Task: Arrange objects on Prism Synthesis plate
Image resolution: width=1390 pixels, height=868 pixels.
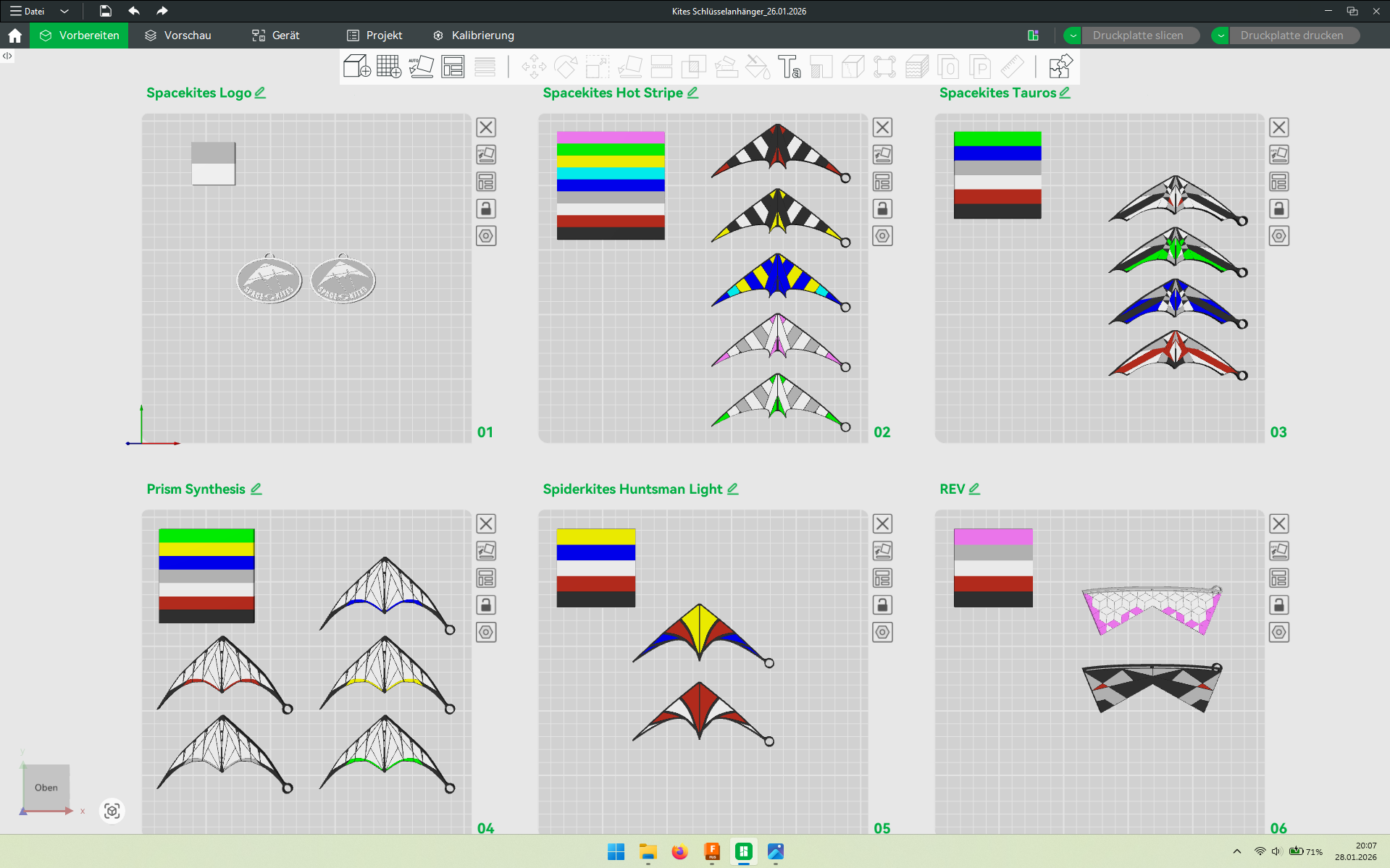Action: click(486, 578)
